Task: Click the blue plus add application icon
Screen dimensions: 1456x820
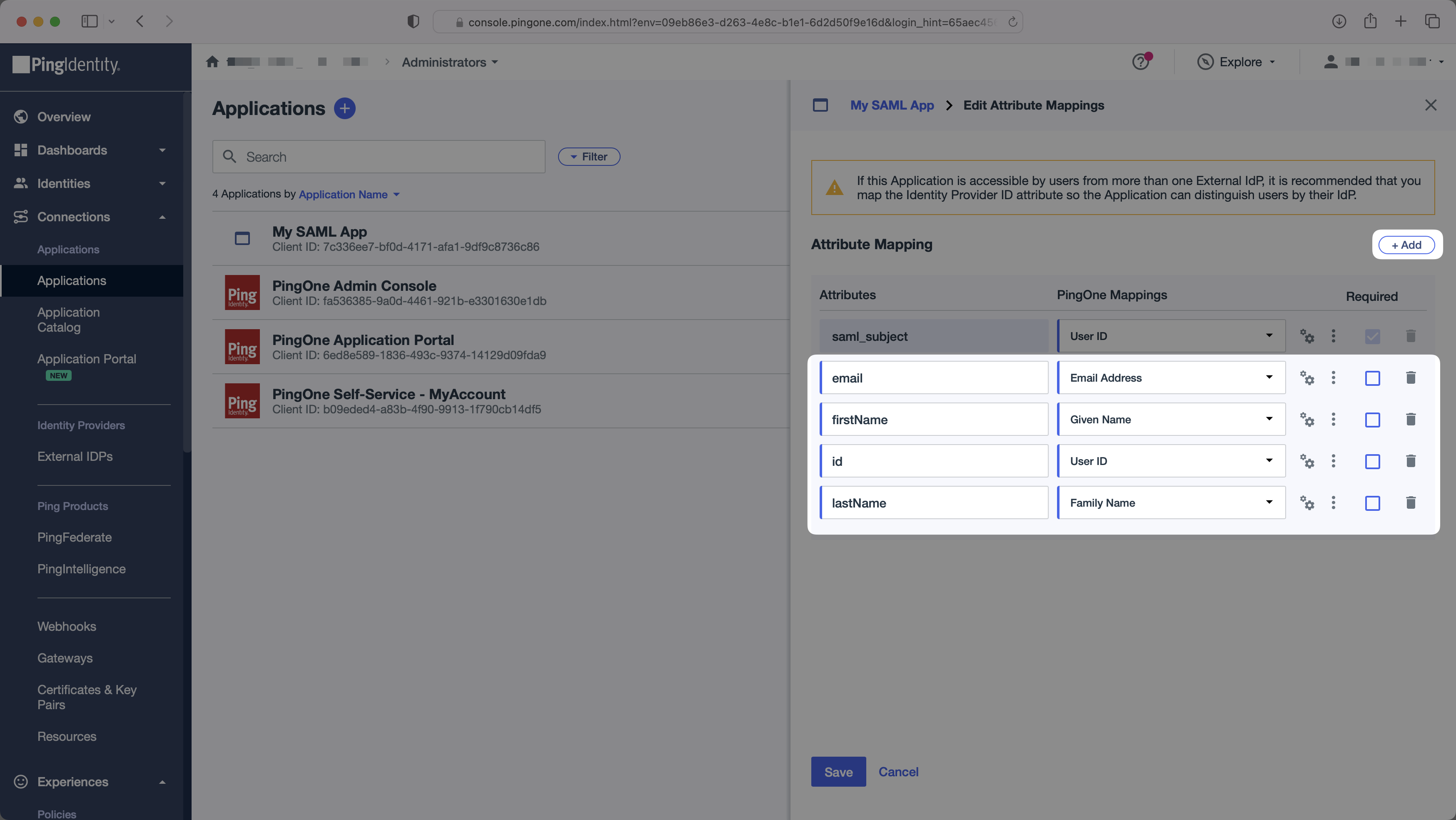Action: tap(344, 108)
